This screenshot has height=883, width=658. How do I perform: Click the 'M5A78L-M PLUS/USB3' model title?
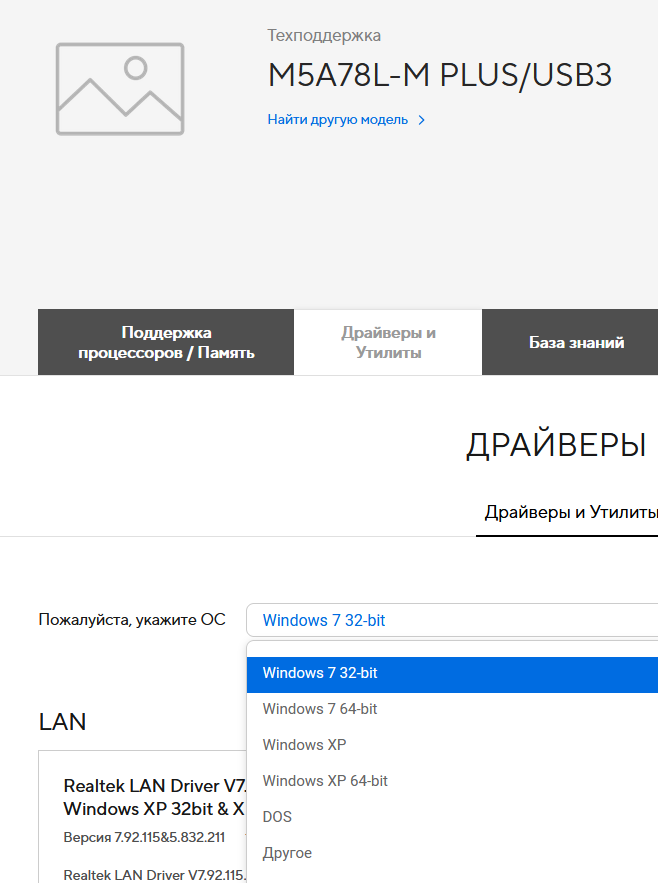point(439,75)
